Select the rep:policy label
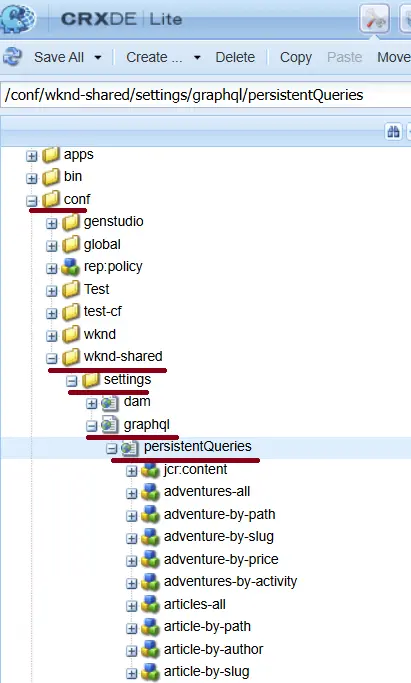This screenshot has height=683, width=411. [113, 267]
